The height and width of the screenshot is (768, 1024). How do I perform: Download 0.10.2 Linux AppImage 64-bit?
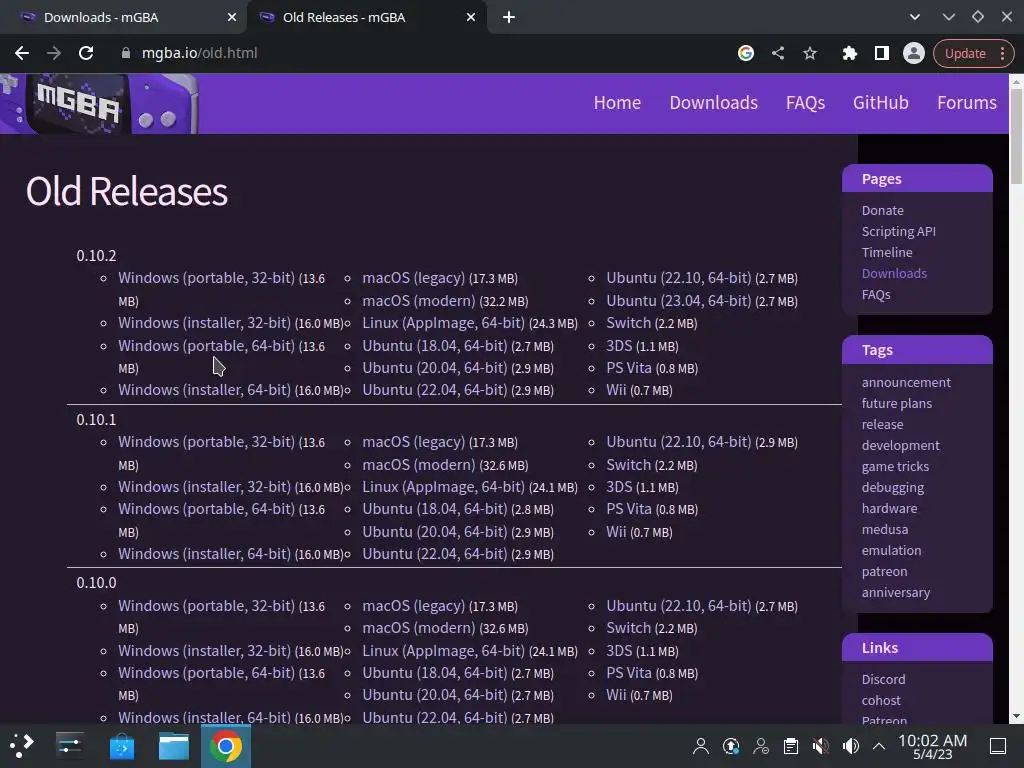click(x=443, y=323)
